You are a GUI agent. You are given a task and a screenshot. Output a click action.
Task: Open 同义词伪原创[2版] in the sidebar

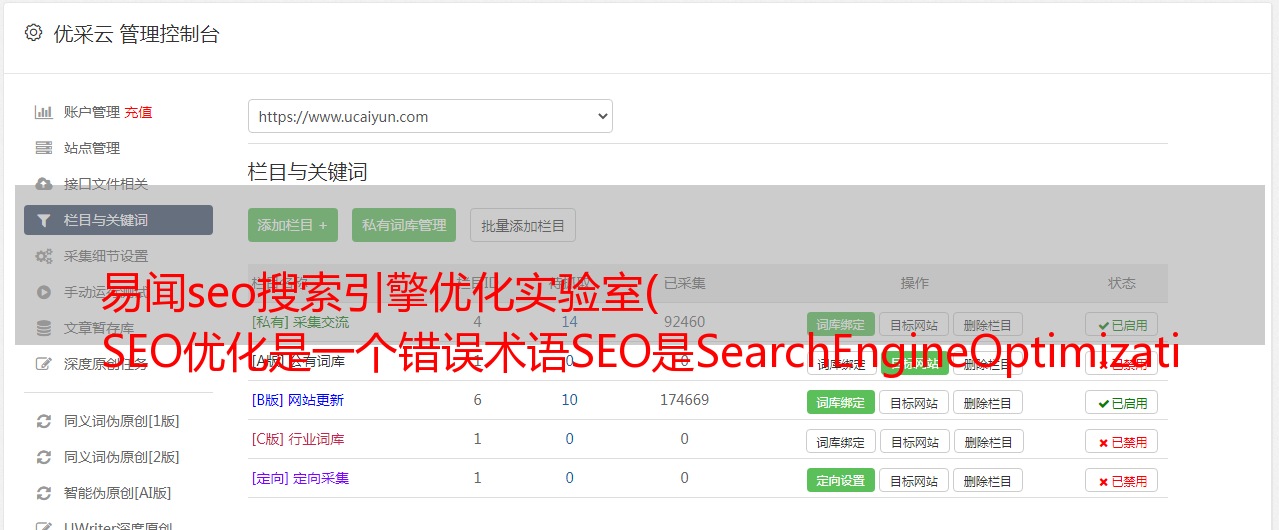[122, 457]
